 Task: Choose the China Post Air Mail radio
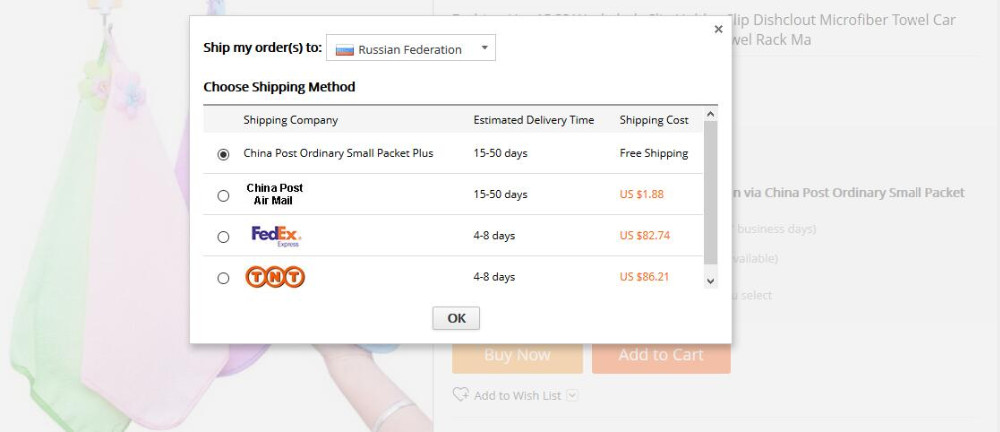[x=223, y=196]
